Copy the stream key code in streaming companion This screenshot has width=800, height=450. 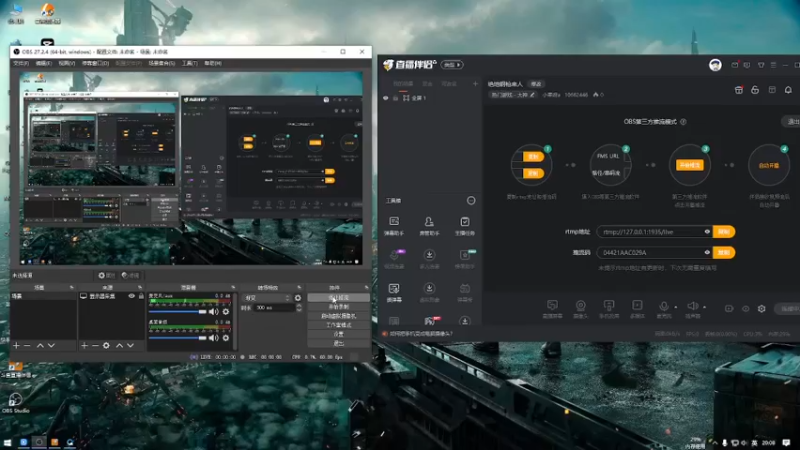click(x=723, y=253)
